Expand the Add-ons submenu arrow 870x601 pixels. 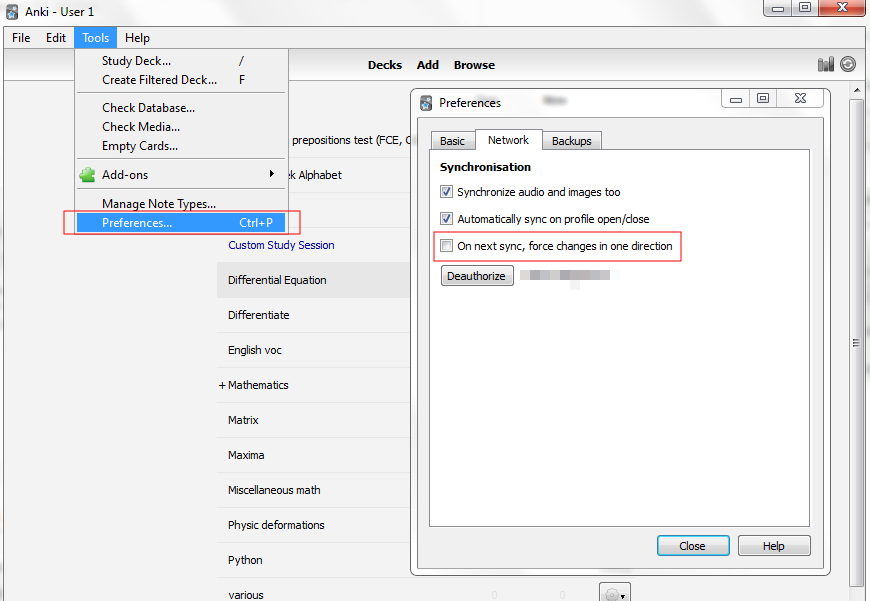point(271,175)
